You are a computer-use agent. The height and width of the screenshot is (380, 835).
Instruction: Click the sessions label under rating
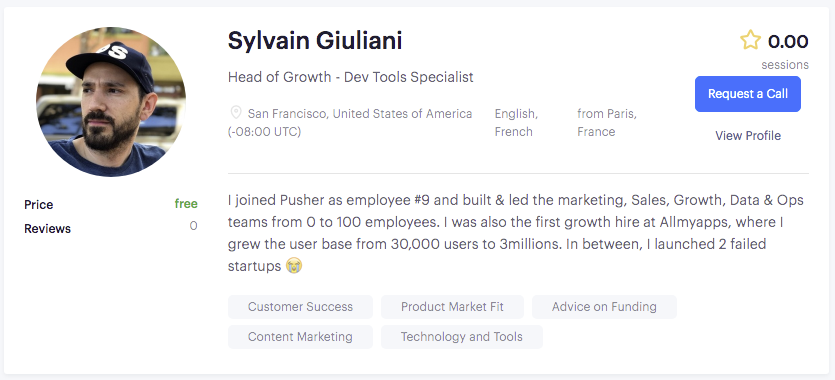(785, 65)
